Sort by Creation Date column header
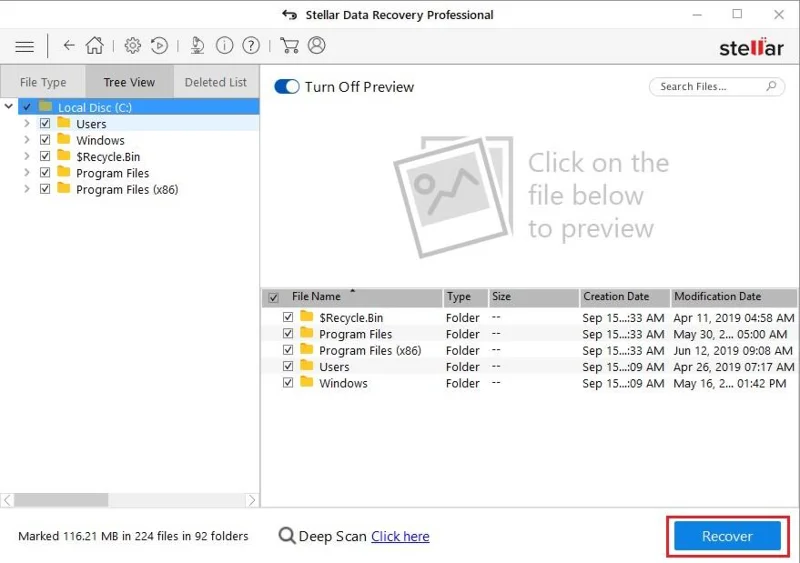Image resolution: width=800 pixels, height=563 pixels. (x=625, y=297)
